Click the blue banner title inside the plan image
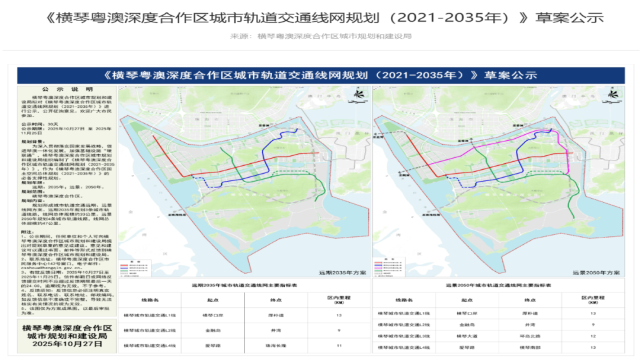 321,76
